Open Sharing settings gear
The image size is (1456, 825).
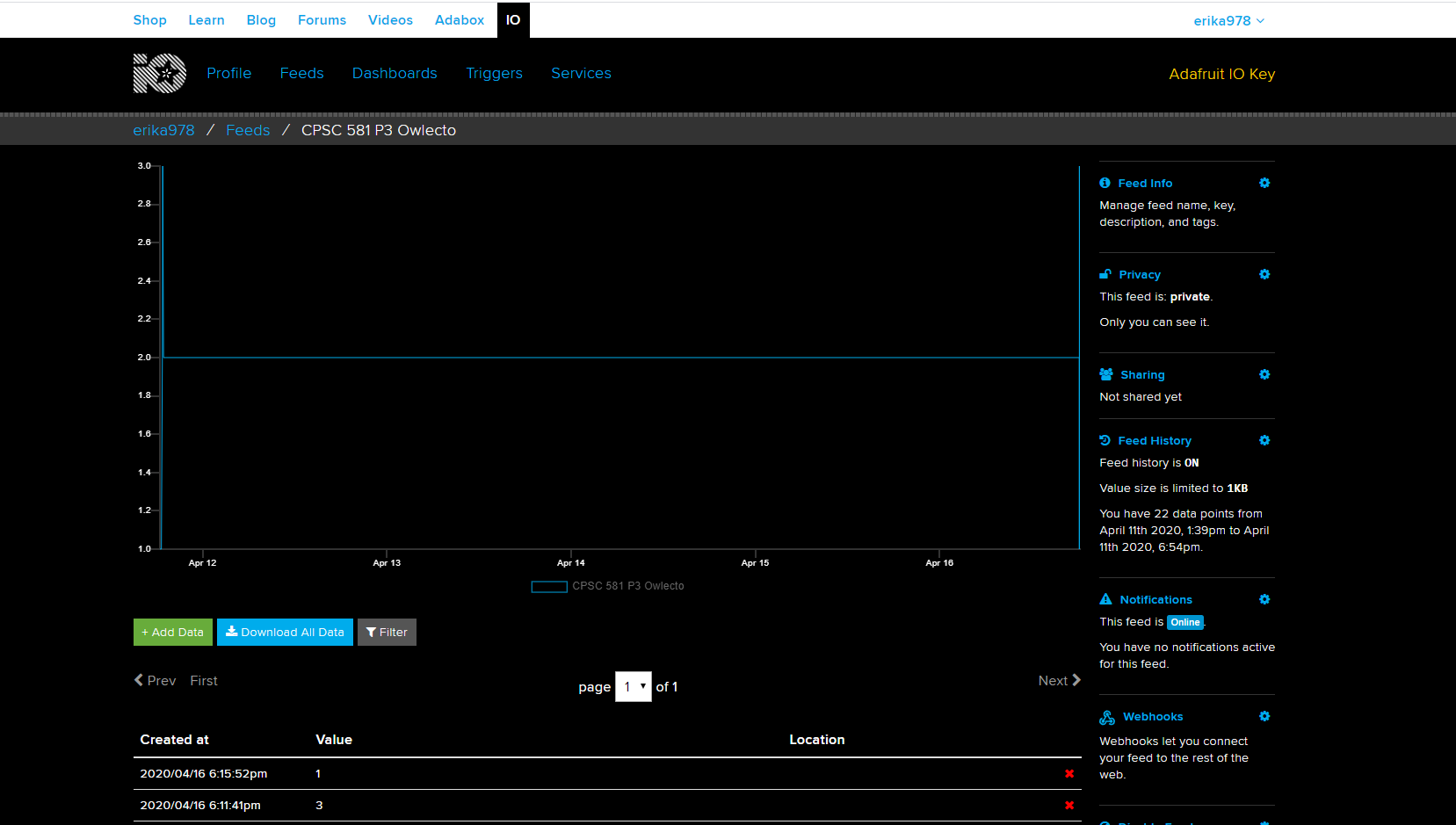(x=1264, y=374)
